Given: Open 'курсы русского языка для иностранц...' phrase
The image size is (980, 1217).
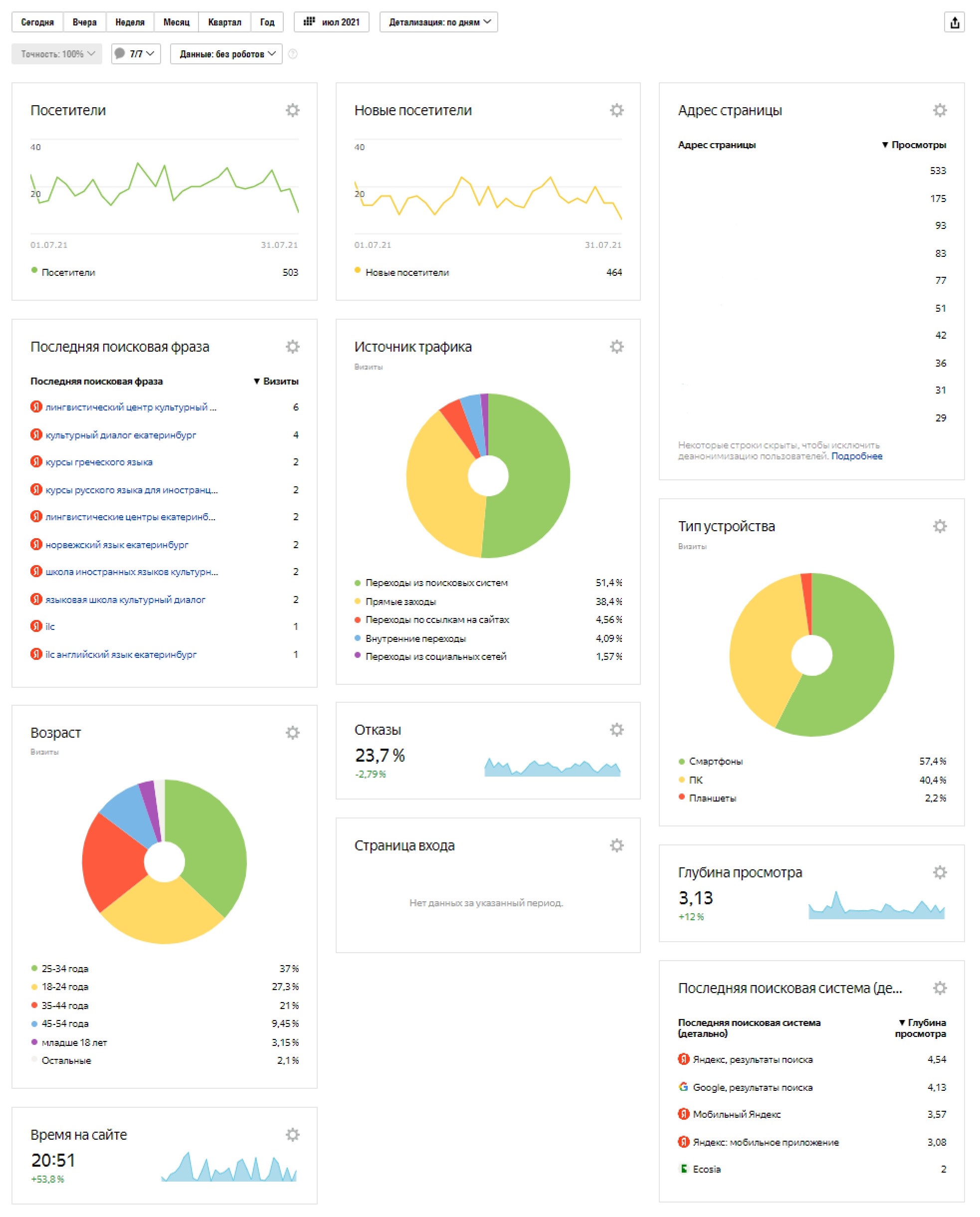Looking at the screenshot, I should pyautogui.click(x=132, y=490).
